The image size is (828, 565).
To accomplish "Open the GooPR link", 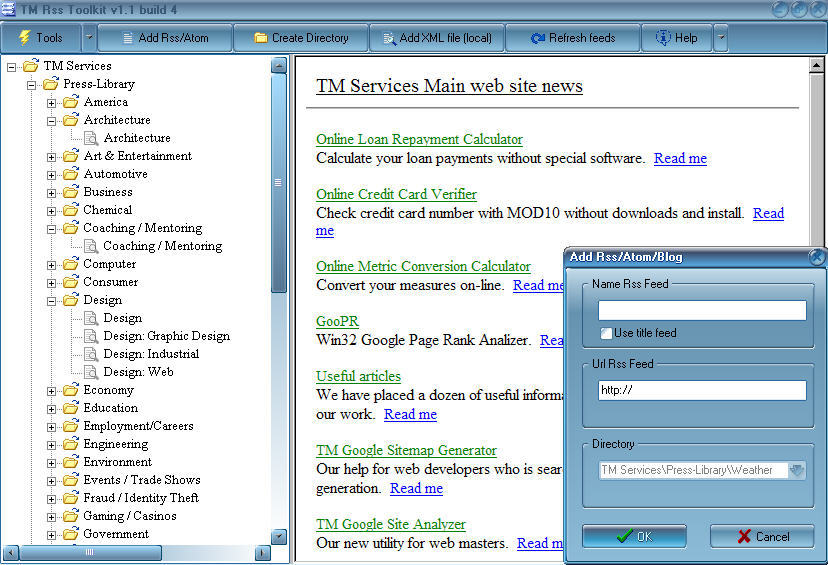I will point(337,321).
